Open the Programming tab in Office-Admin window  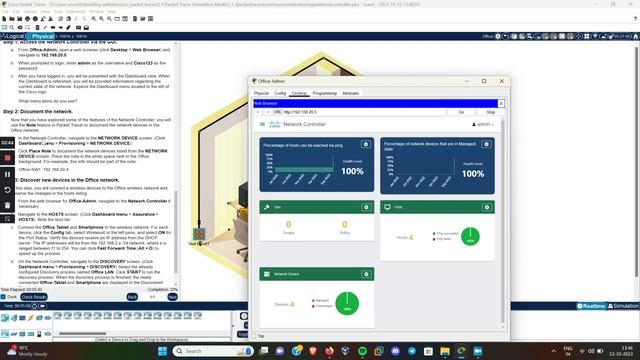coord(324,93)
